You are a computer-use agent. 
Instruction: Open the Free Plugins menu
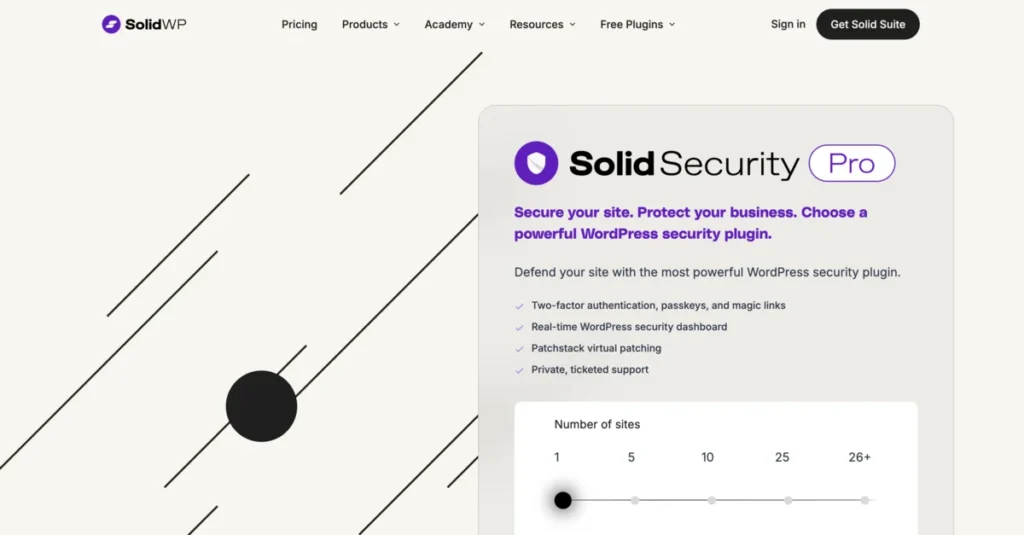[x=637, y=24]
